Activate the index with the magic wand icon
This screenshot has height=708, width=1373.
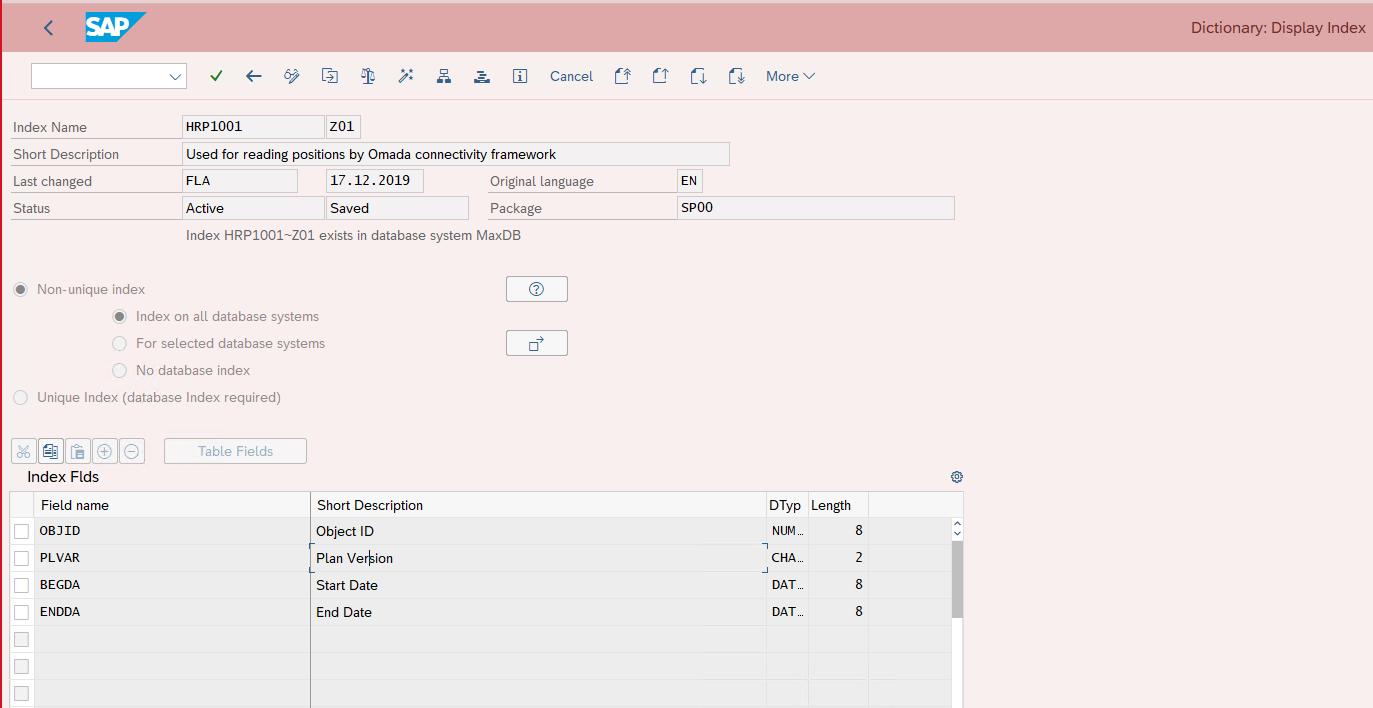point(406,76)
